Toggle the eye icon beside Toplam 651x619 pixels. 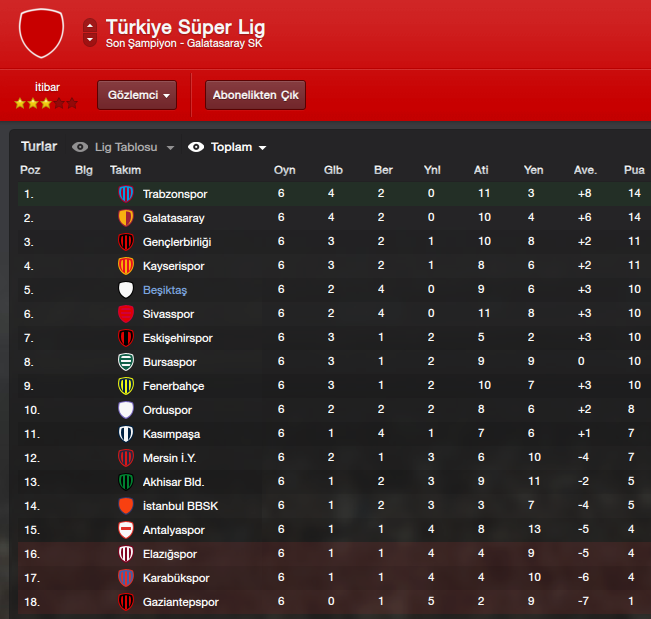pyautogui.click(x=196, y=147)
